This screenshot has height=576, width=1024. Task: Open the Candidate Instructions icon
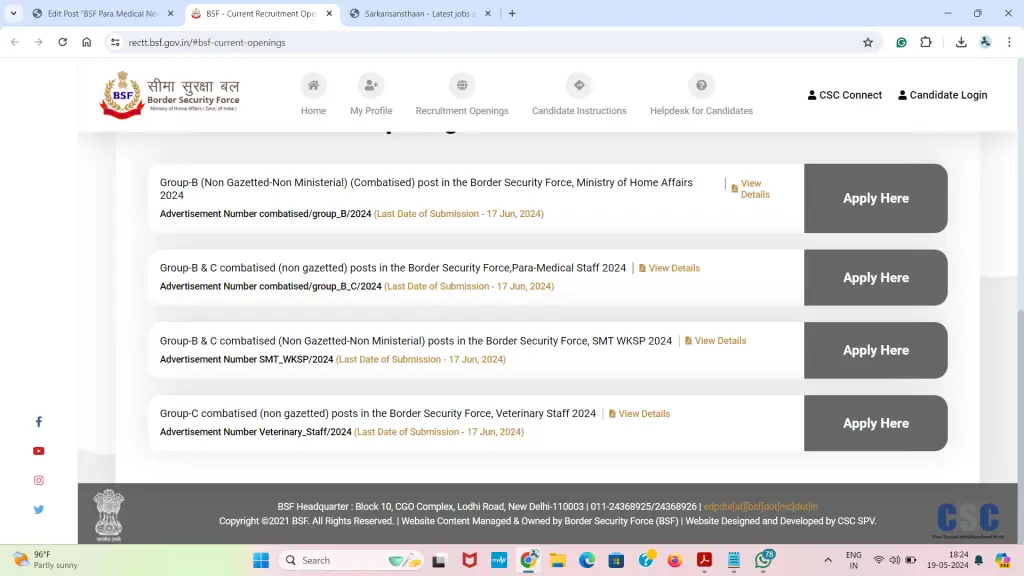point(579,86)
